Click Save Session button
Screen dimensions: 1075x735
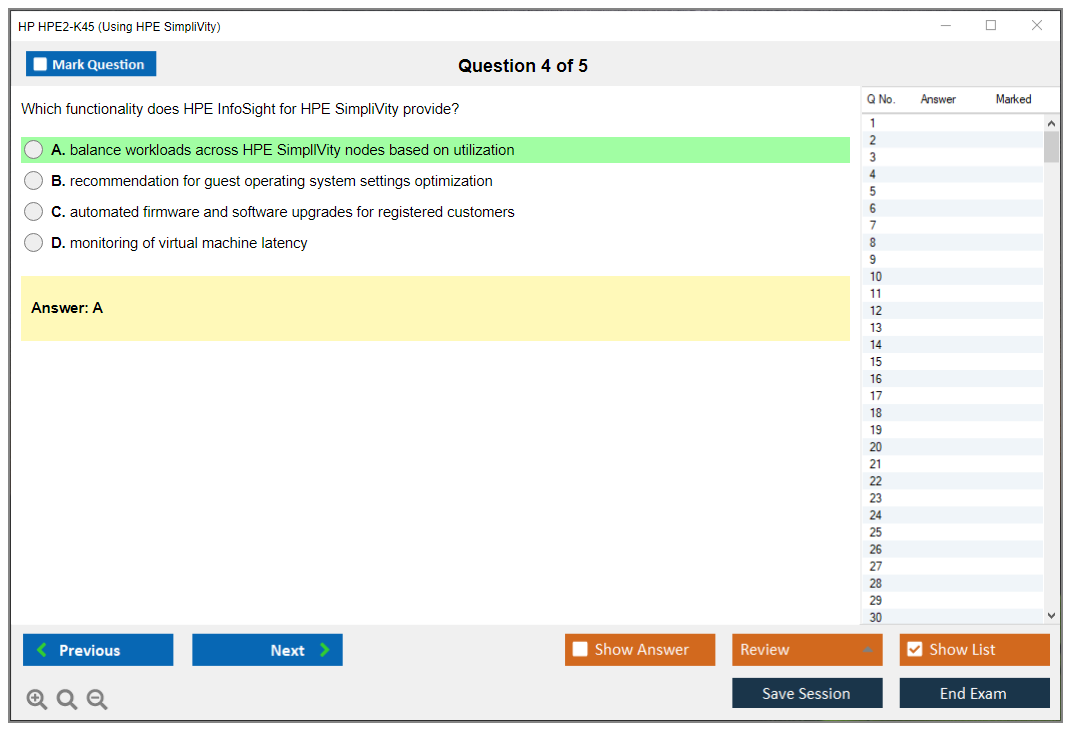coord(807,693)
